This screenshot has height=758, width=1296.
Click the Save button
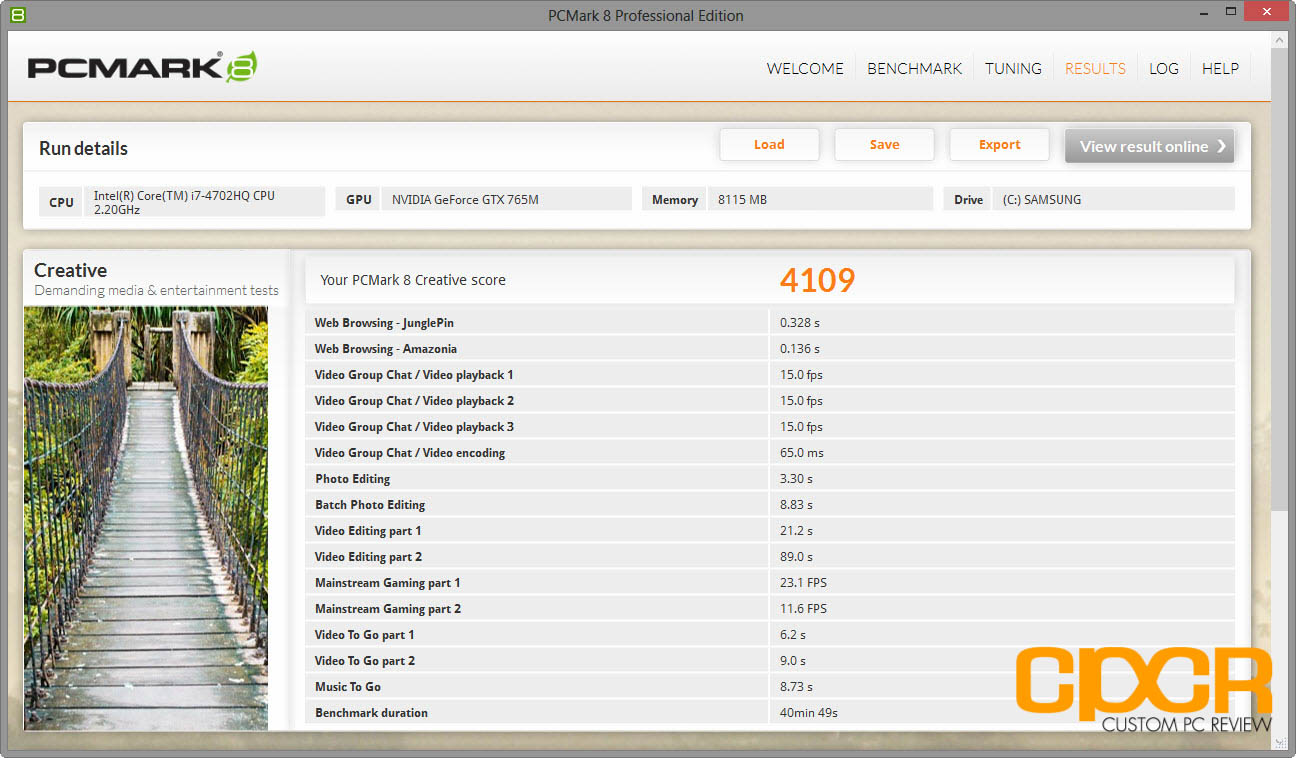click(x=884, y=145)
